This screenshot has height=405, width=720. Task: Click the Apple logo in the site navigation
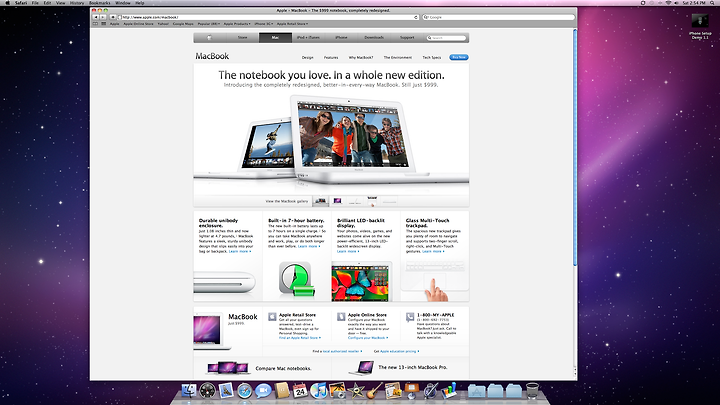point(209,38)
